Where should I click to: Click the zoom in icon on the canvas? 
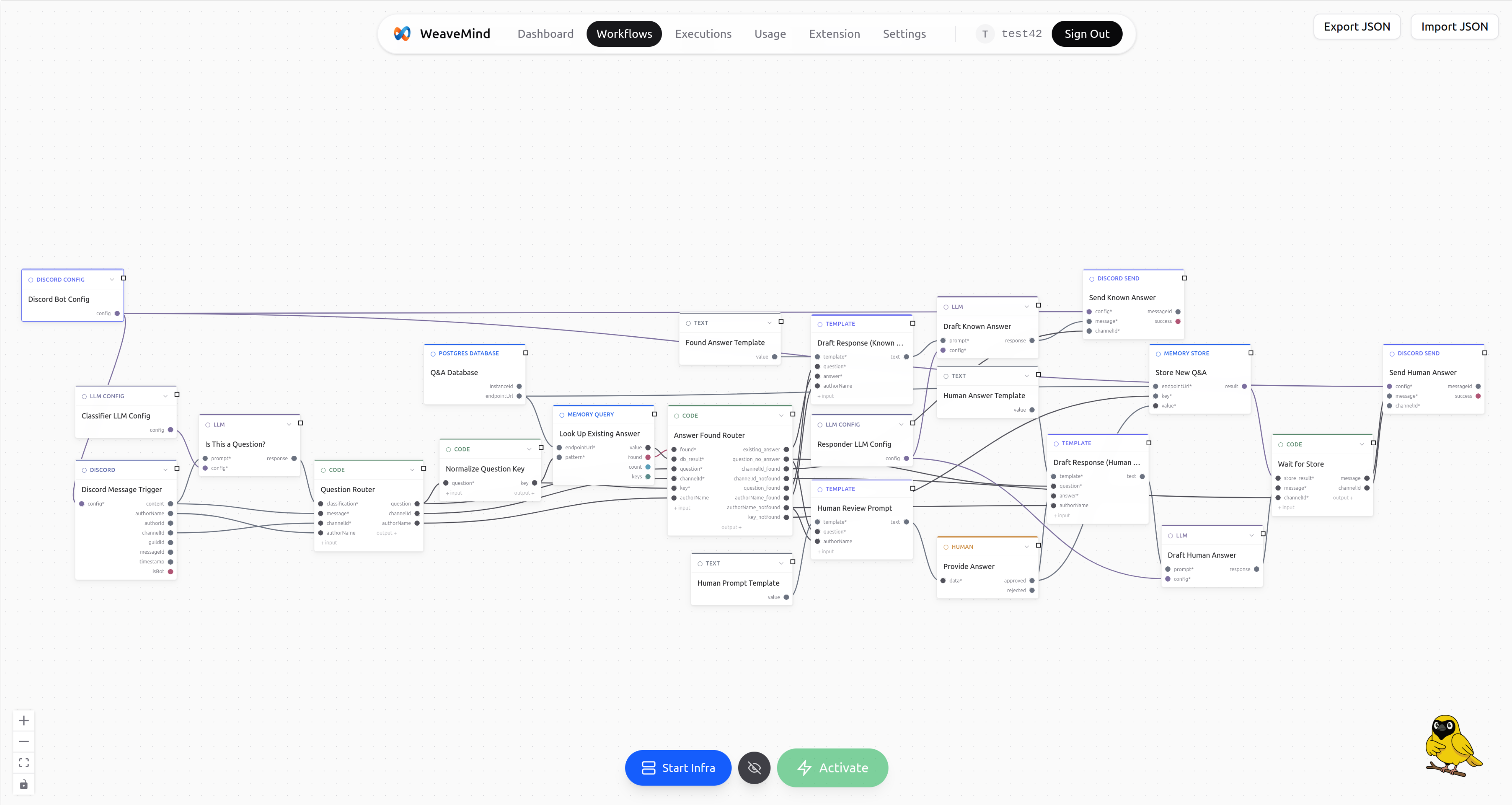tap(23, 720)
